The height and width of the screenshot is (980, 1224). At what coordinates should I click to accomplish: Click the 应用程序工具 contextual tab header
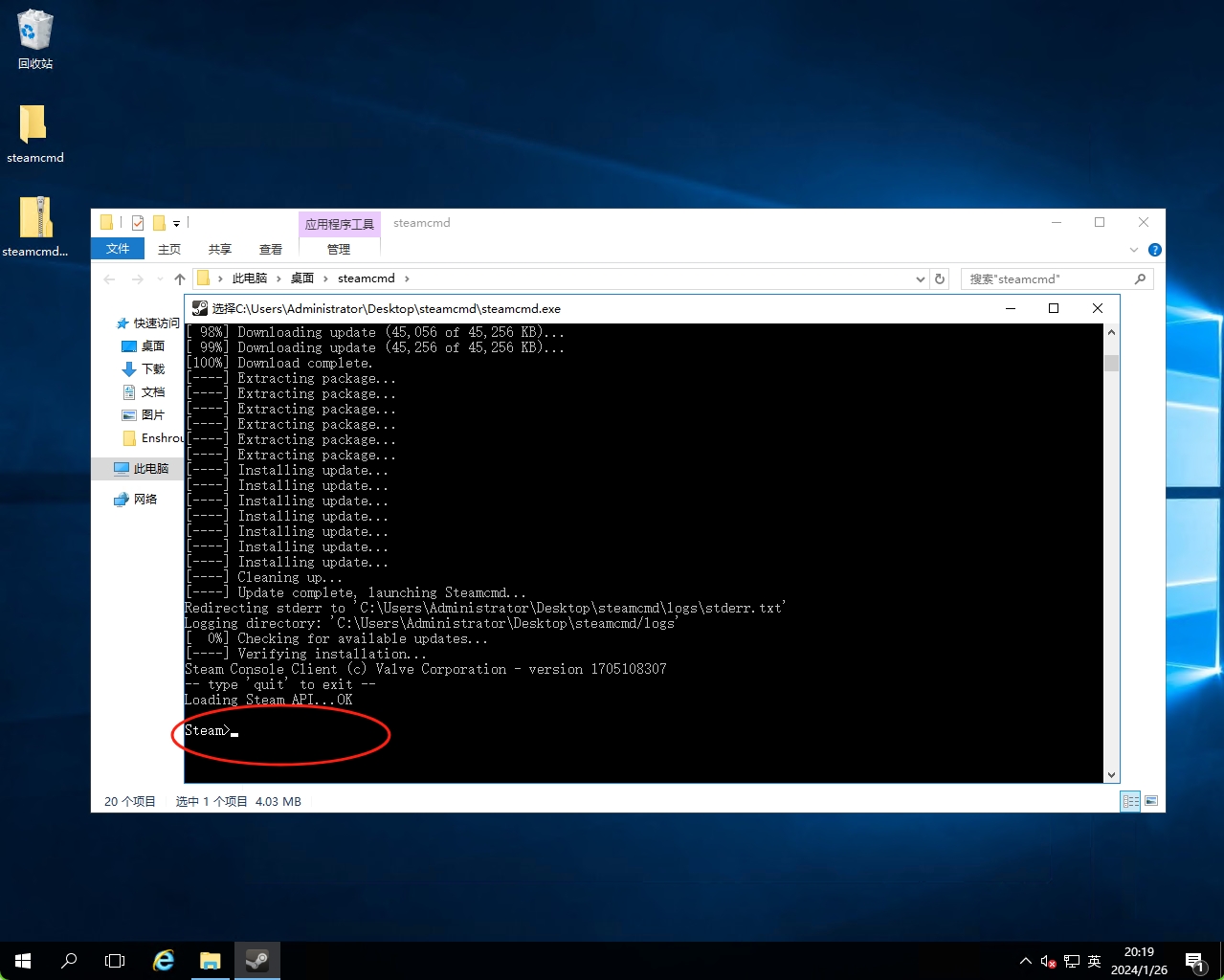[x=340, y=224]
